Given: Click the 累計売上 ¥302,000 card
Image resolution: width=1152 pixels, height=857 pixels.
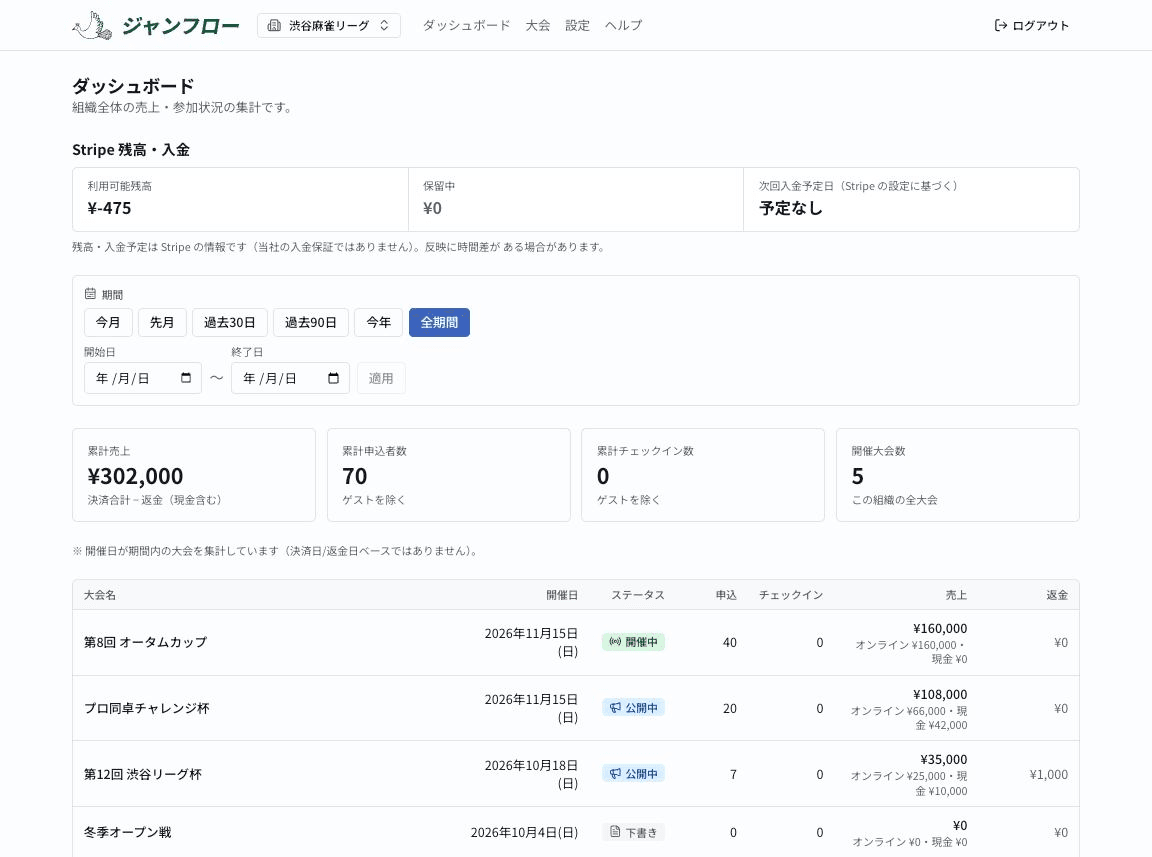Looking at the screenshot, I should pyautogui.click(x=194, y=475).
